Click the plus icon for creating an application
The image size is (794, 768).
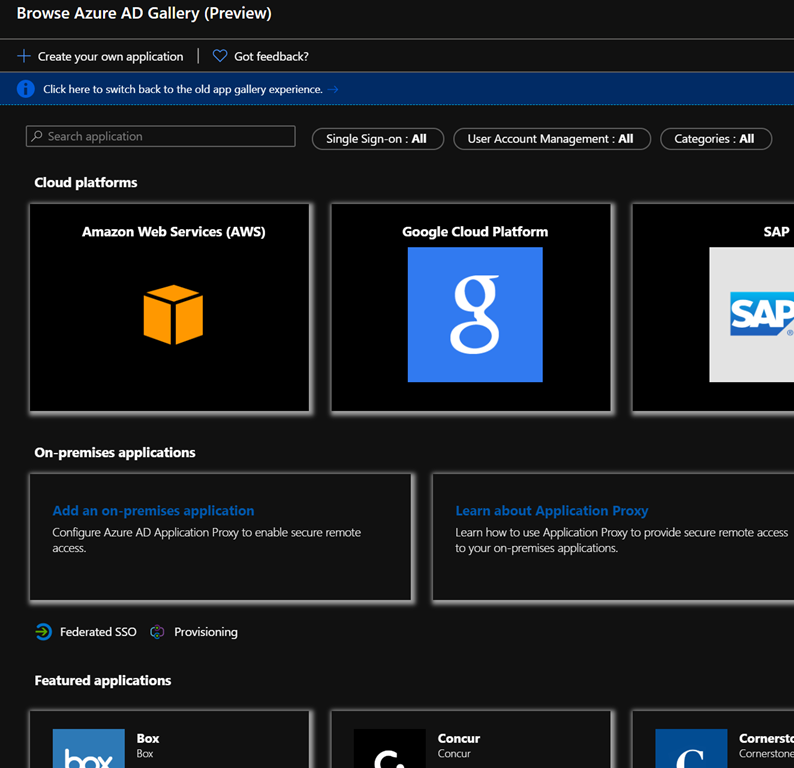(24, 56)
